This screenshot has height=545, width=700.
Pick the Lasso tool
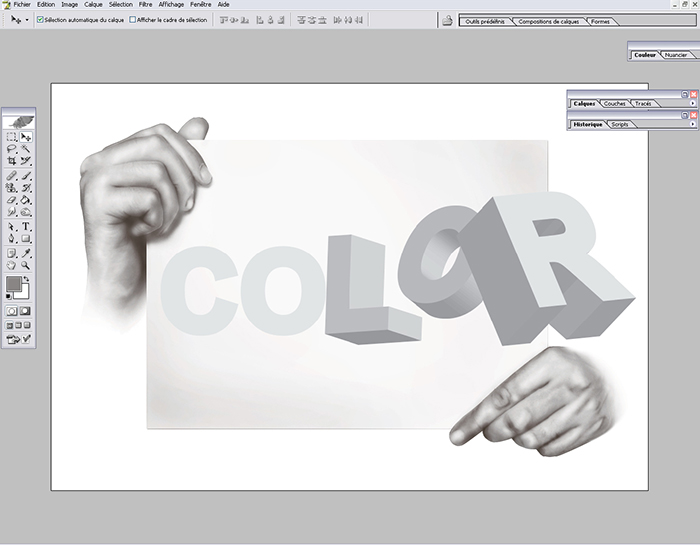click(11, 148)
